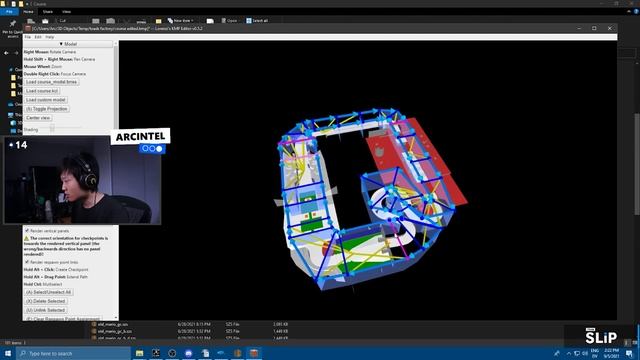640x360 pixels.
Task: Click the (5) Toggle Projection button
Action: [47, 109]
